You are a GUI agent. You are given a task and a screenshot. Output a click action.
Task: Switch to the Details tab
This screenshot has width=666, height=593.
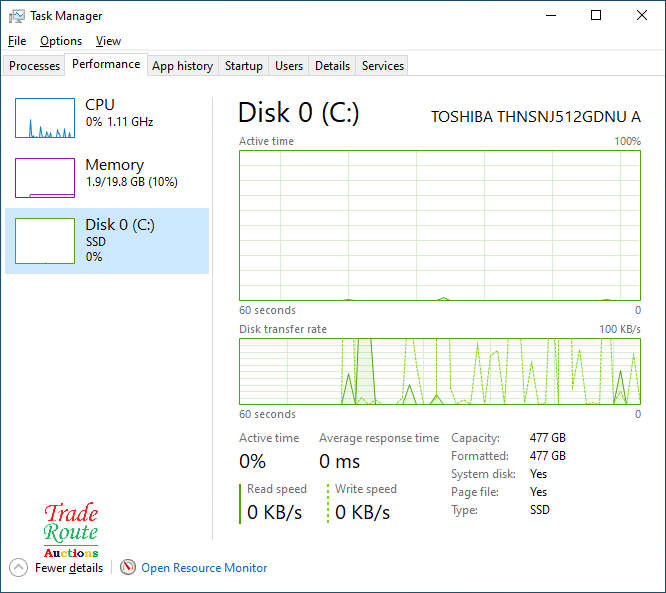coord(332,66)
